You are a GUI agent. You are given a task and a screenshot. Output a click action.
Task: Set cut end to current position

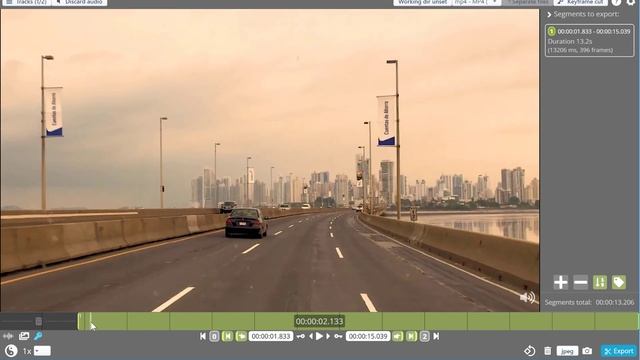pyautogui.click(x=398, y=336)
